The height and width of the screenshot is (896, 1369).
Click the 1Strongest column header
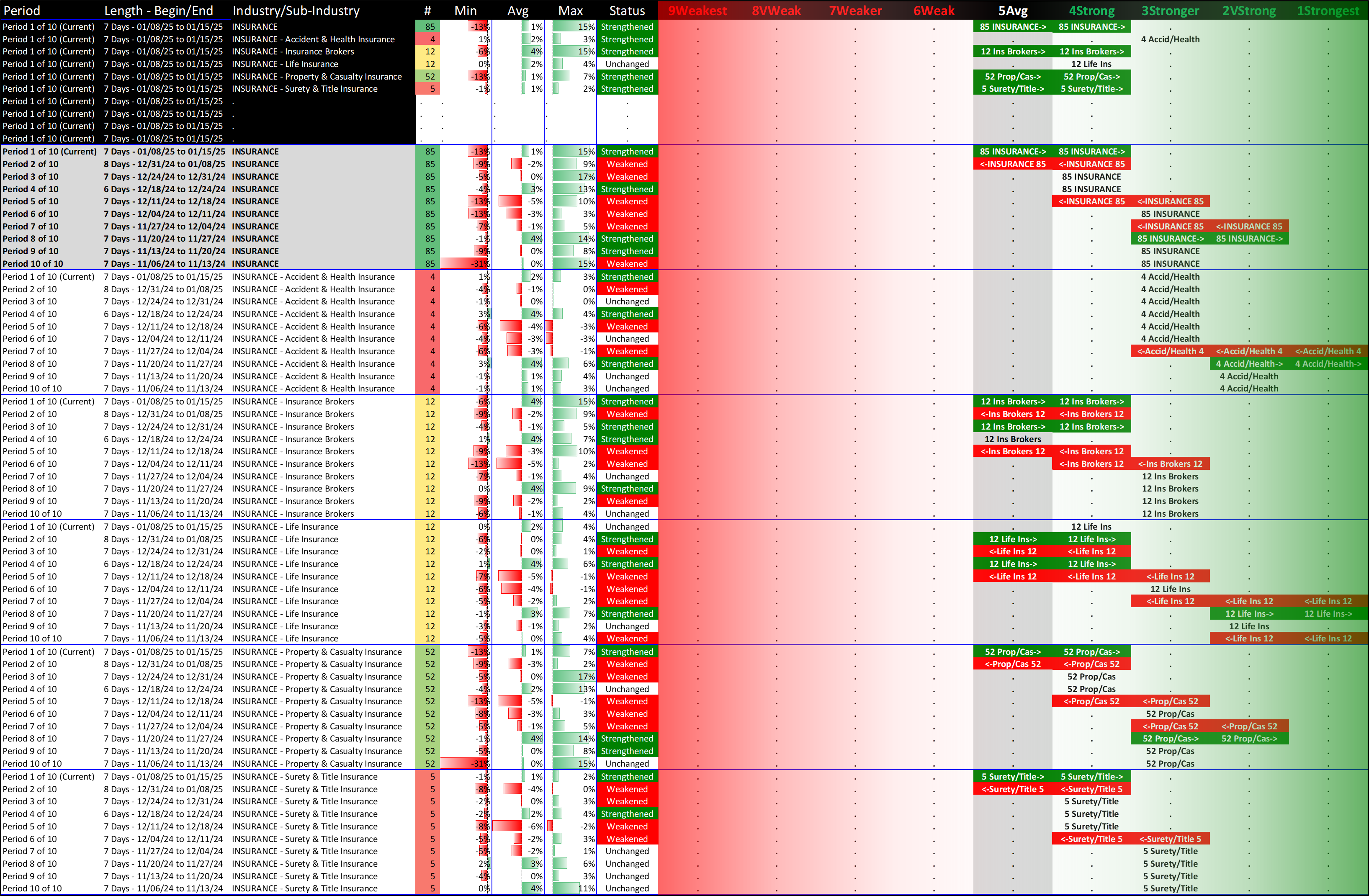(1328, 10)
